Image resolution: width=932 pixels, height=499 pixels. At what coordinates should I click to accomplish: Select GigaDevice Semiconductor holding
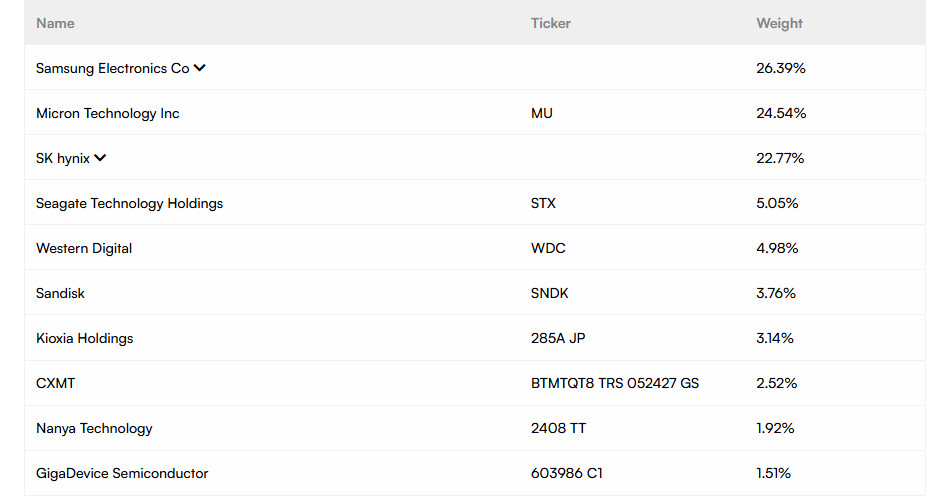point(122,473)
